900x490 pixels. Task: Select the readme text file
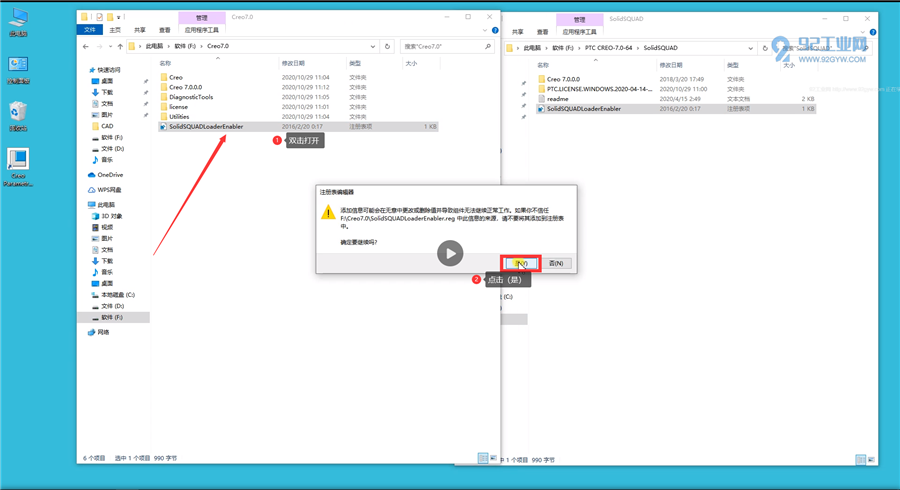557,99
